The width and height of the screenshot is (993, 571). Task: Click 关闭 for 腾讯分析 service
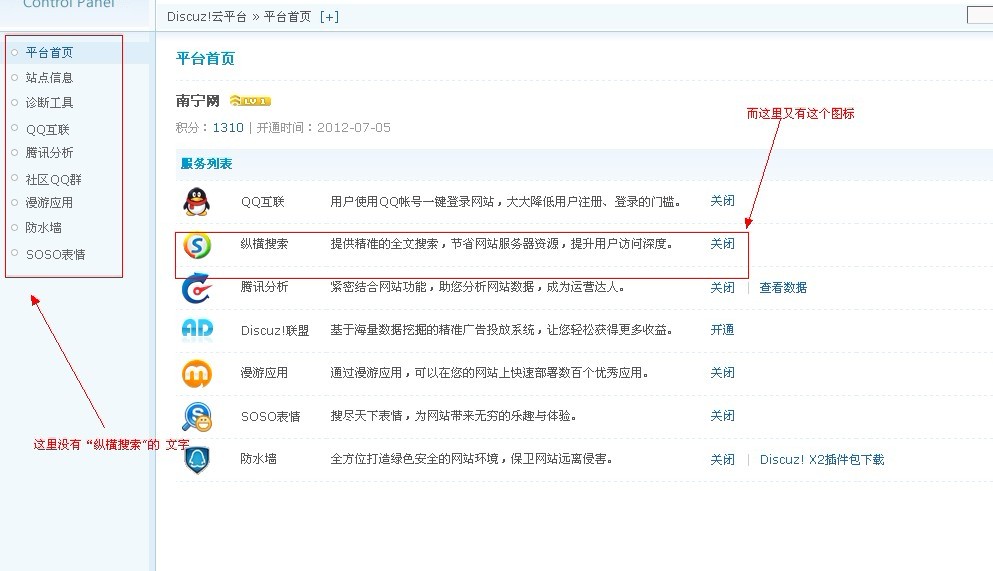click(x=722, y=287)
